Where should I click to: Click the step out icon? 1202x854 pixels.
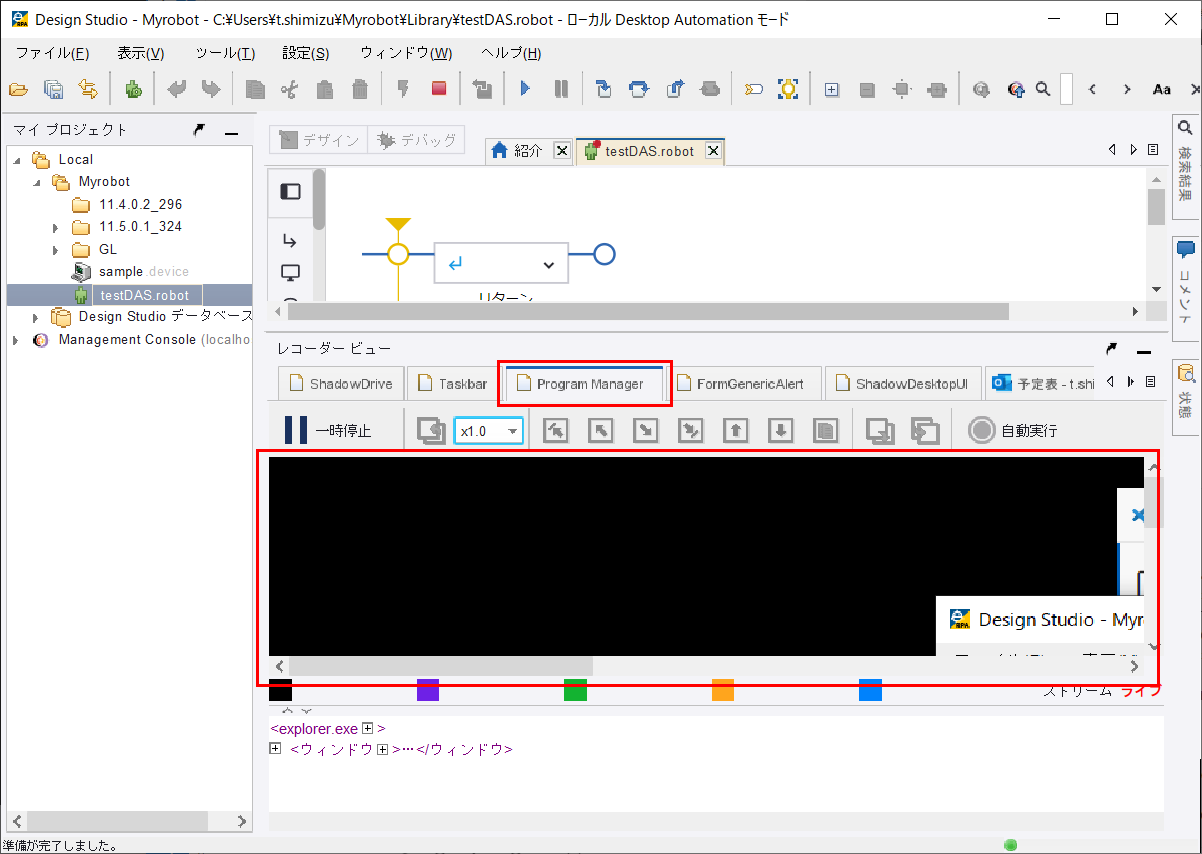click(x=674, y=89)
